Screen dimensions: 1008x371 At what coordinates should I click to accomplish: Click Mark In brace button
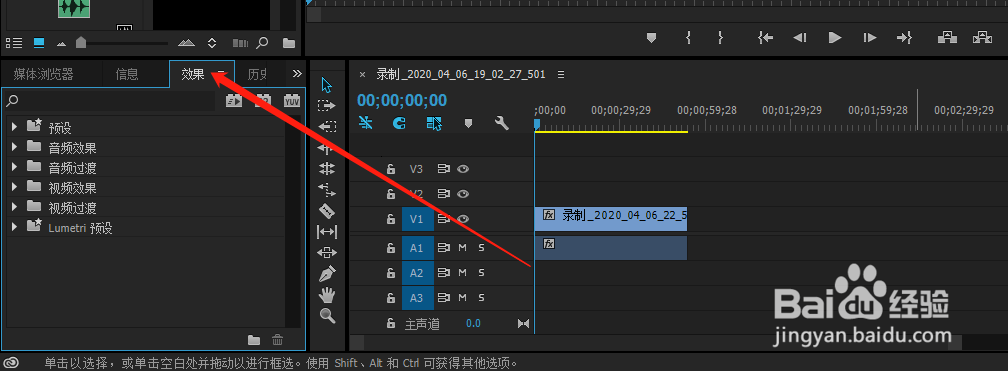[x=688, y=38]
